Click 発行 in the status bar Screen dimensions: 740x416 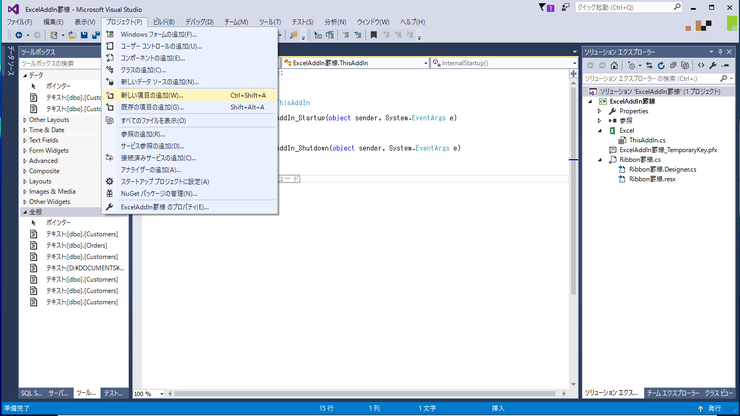[x=715, y=408]
